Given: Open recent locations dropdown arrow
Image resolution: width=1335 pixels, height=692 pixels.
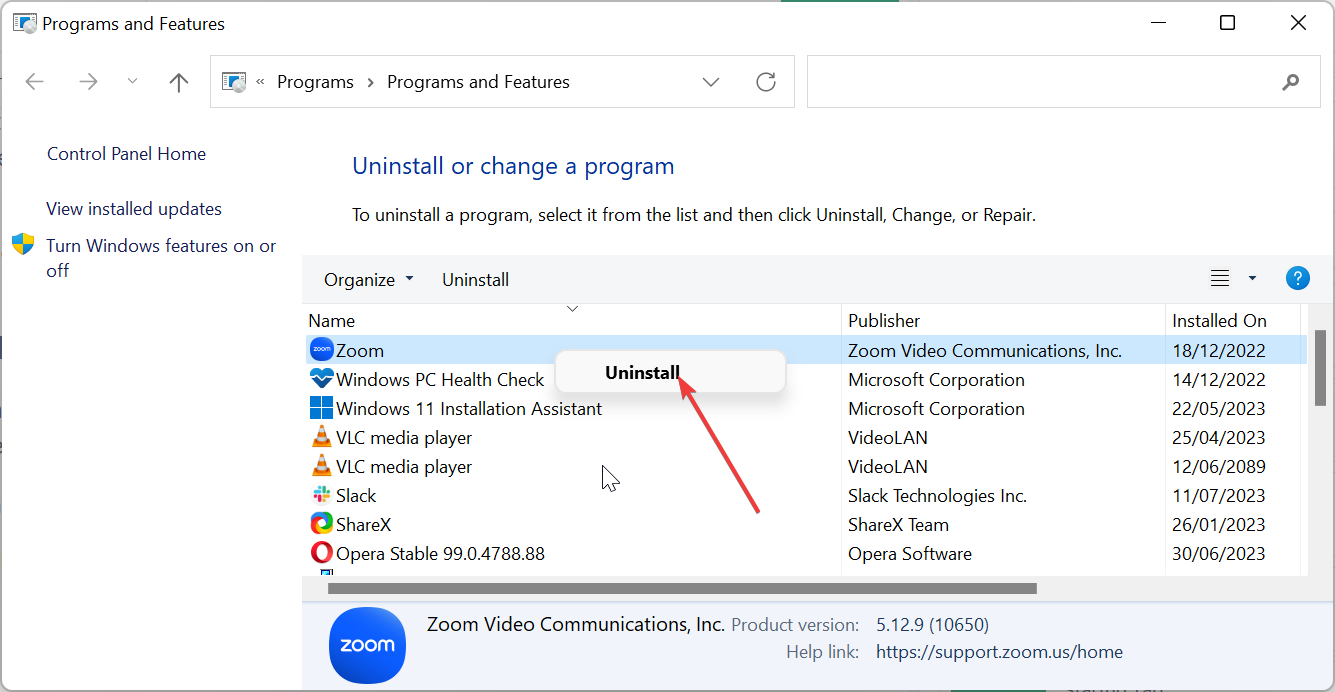Looking at the screenshot, I should 133,82.
